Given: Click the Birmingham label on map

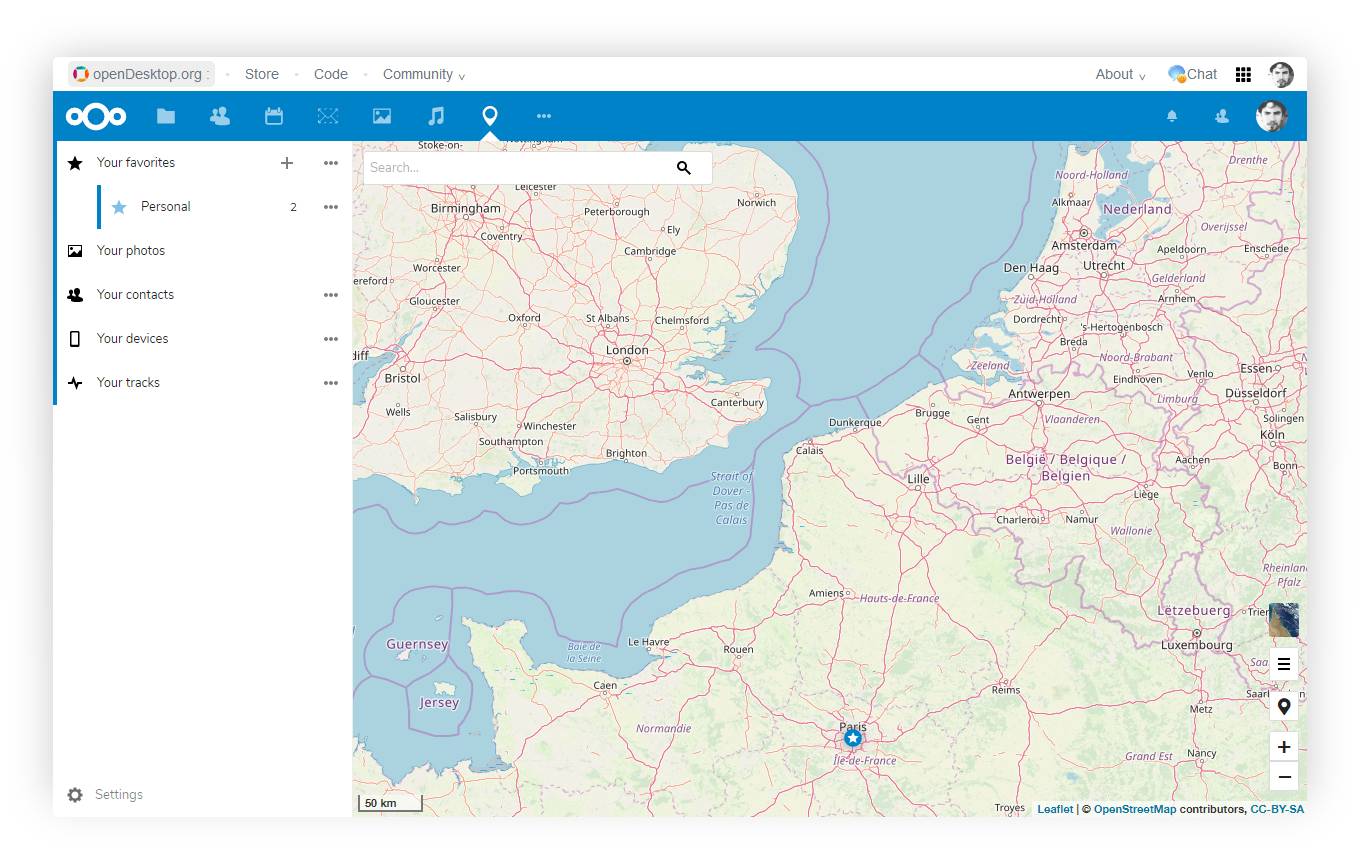Looking at the screenshot, I should pos(466,208).
